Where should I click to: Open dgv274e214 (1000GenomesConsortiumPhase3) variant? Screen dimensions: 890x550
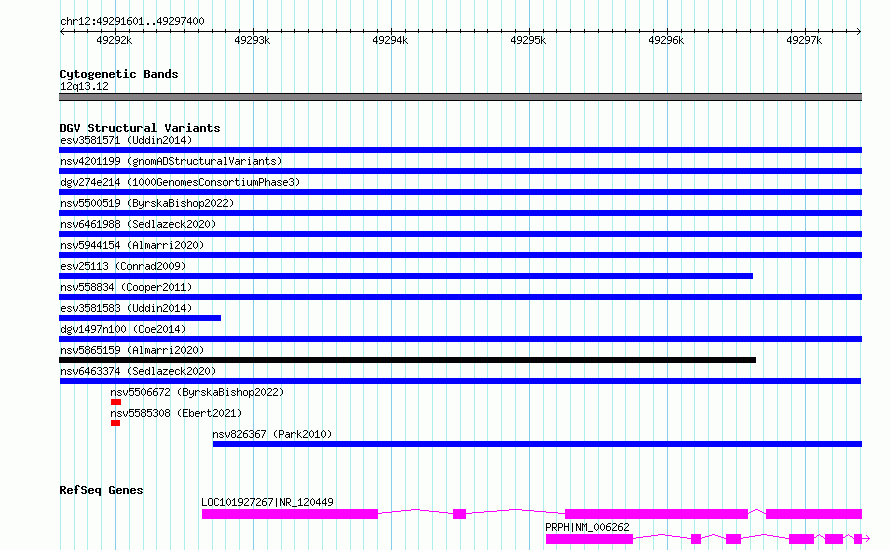pyautogui.click(x=180, y=182)
